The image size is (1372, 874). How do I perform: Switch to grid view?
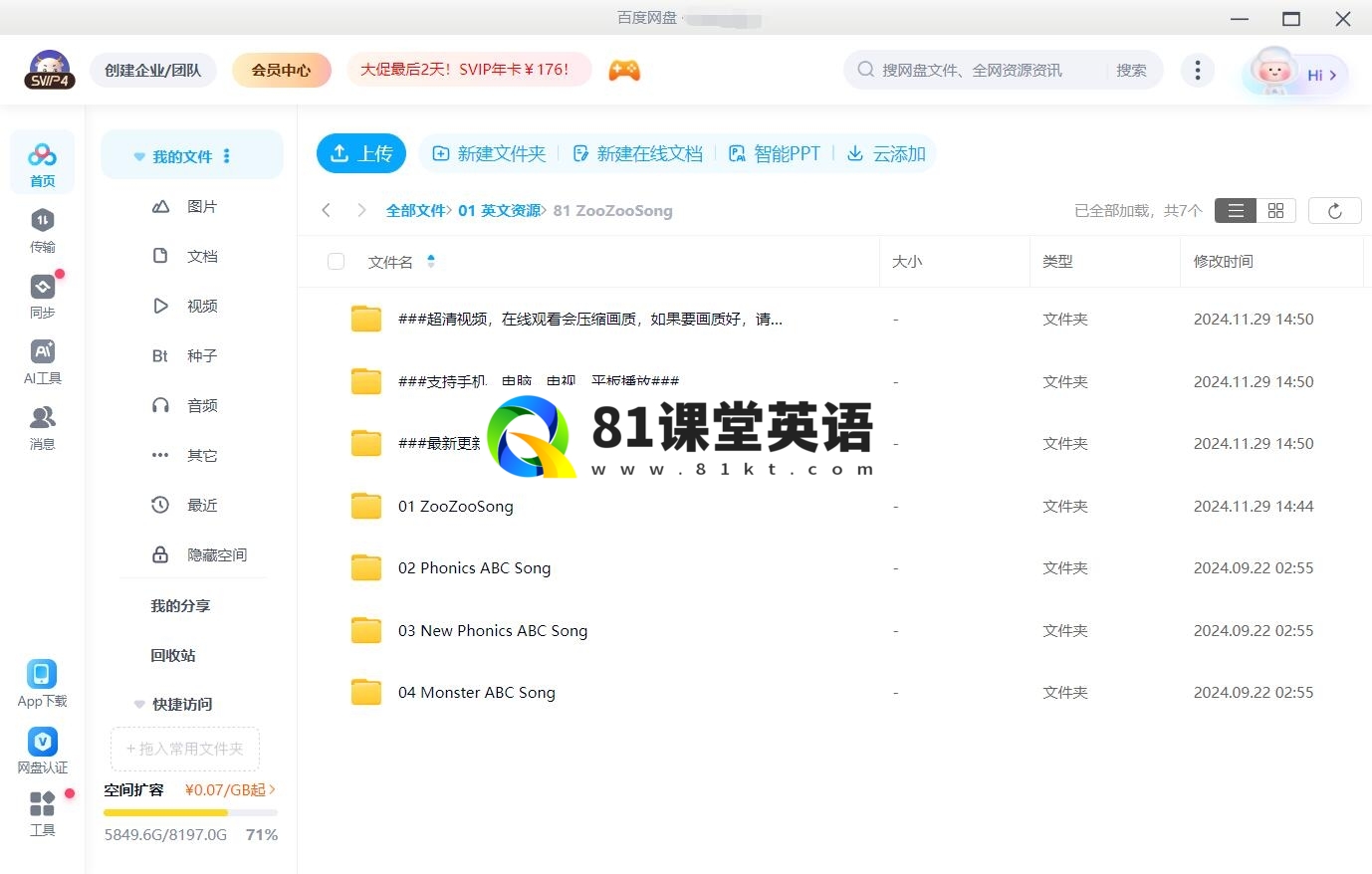1275,210
